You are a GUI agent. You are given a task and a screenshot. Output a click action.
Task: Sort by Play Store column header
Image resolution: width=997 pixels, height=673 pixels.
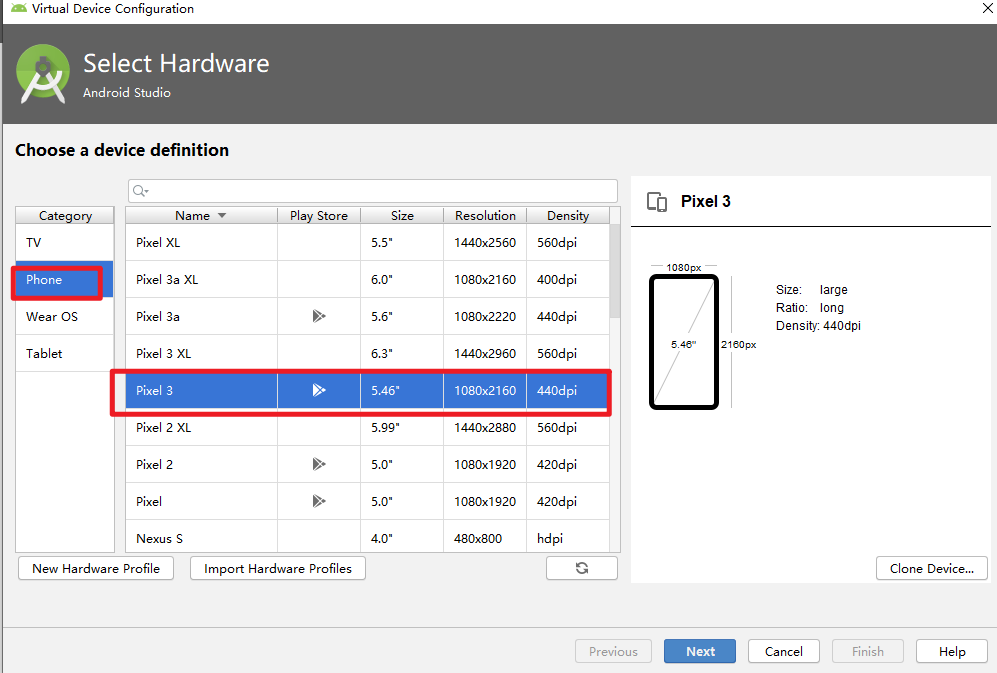[x=319, y=216]
